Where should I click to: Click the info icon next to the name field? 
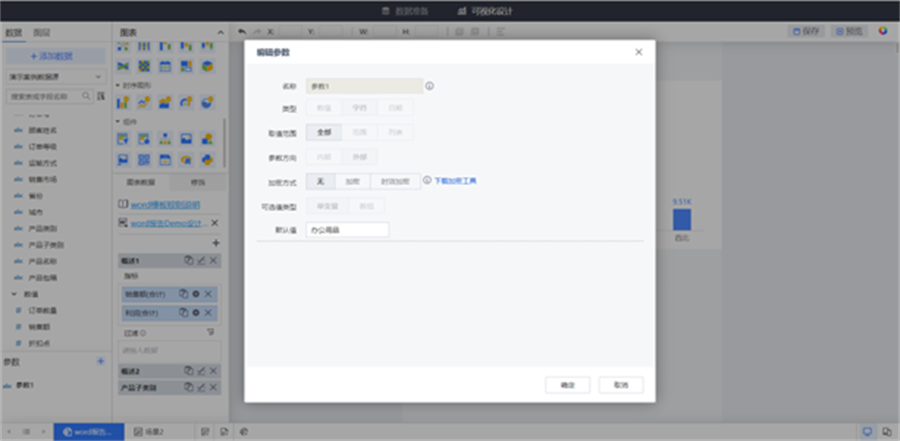pyautogui.click(x=429, y=86)
